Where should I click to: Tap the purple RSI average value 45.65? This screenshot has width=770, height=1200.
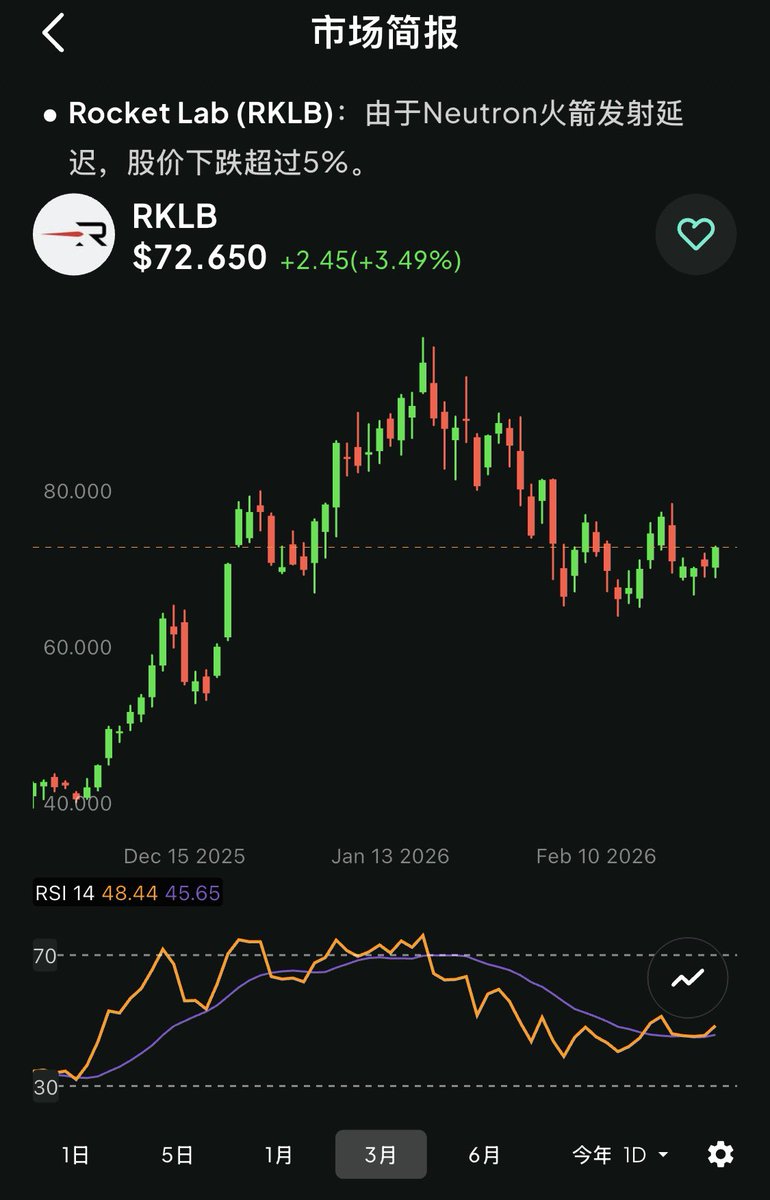click(x=192, y=893)
